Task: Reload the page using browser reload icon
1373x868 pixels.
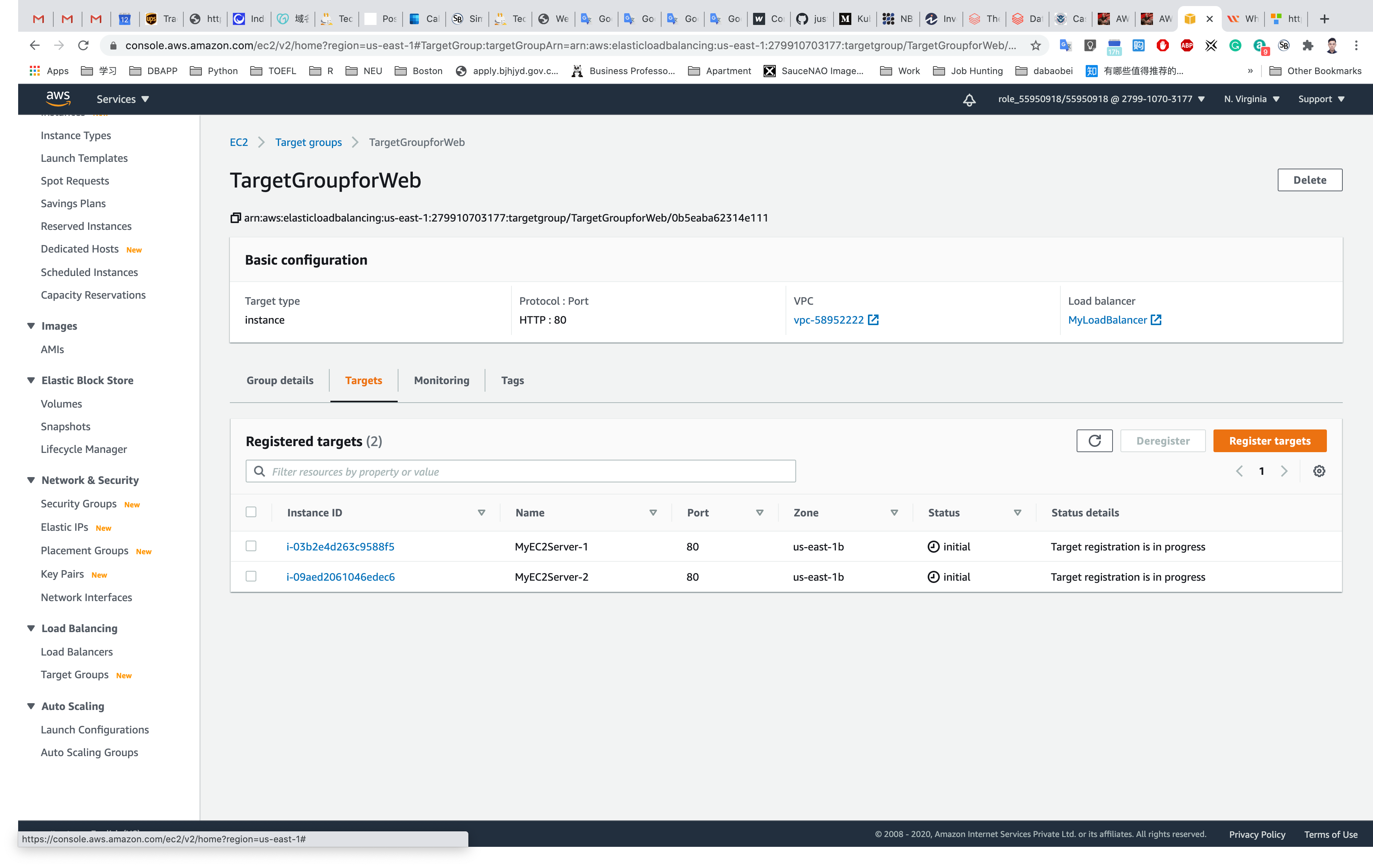Action: (x=83, y=46)
